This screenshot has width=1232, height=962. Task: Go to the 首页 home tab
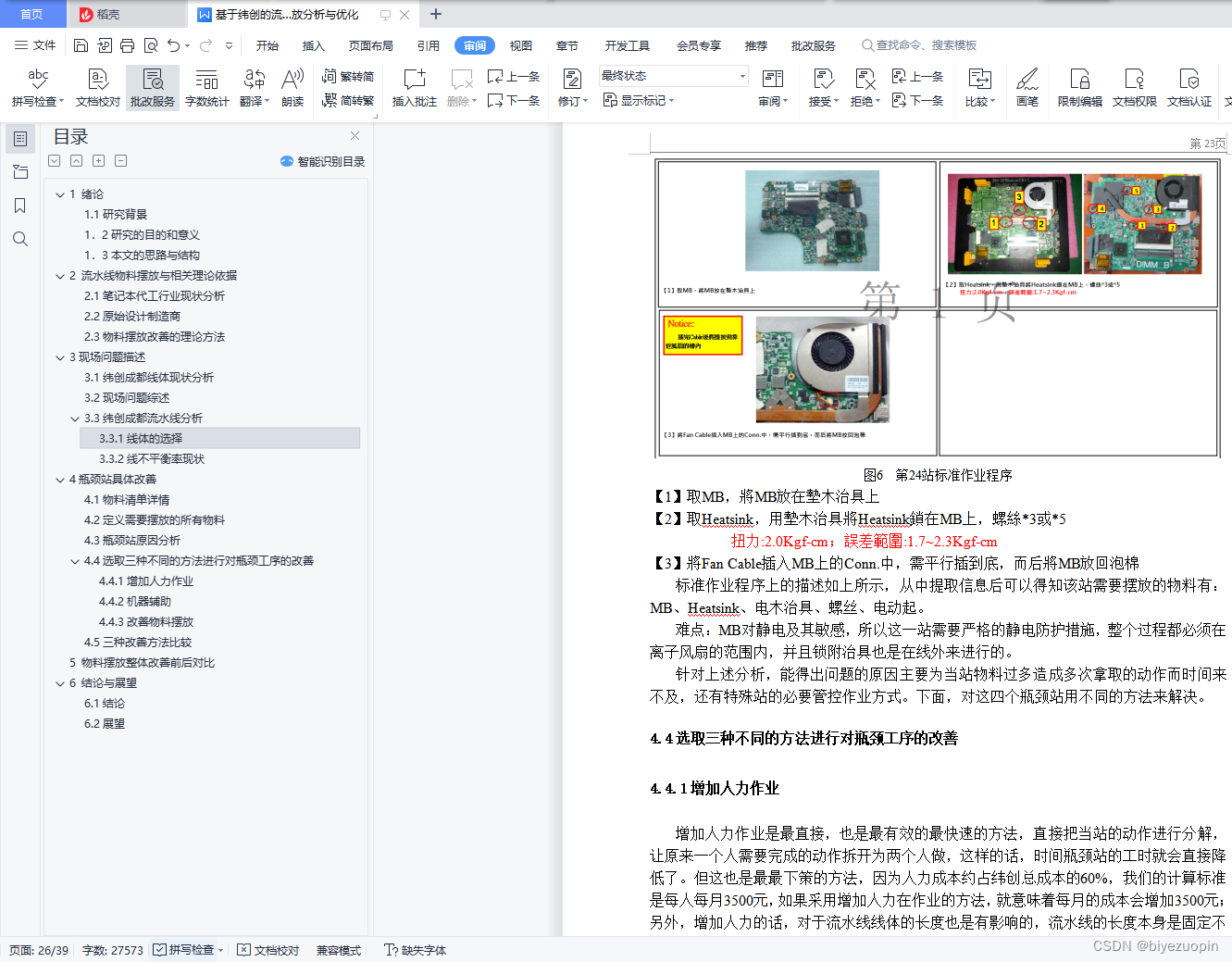32,14
